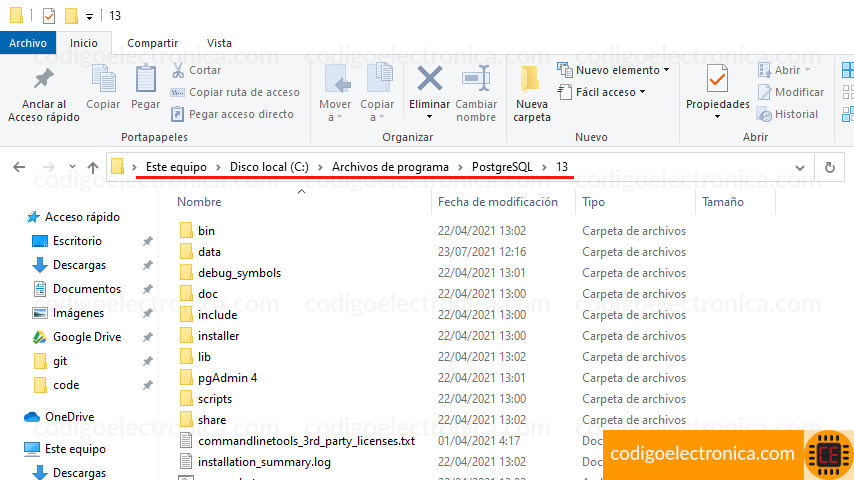Go forward with the right arrow
854x480 pixels.
point(48,167)
